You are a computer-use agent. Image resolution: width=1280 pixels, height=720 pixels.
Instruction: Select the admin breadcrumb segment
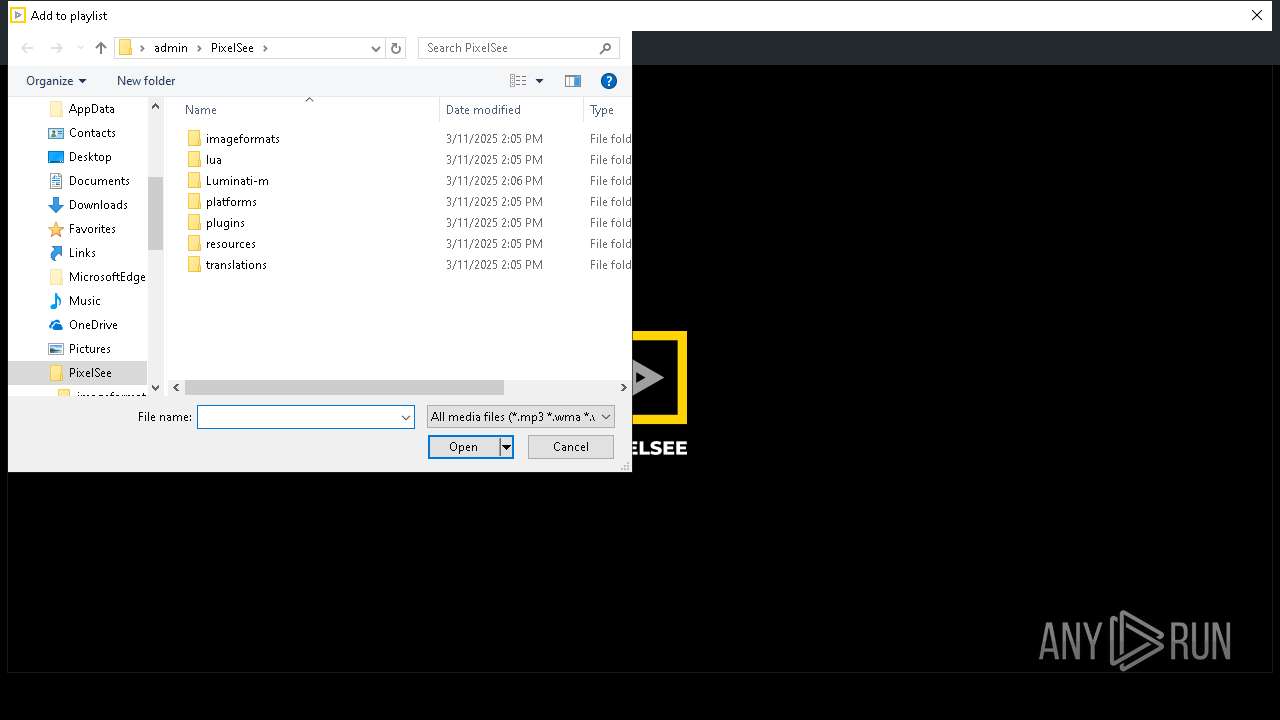170,48
